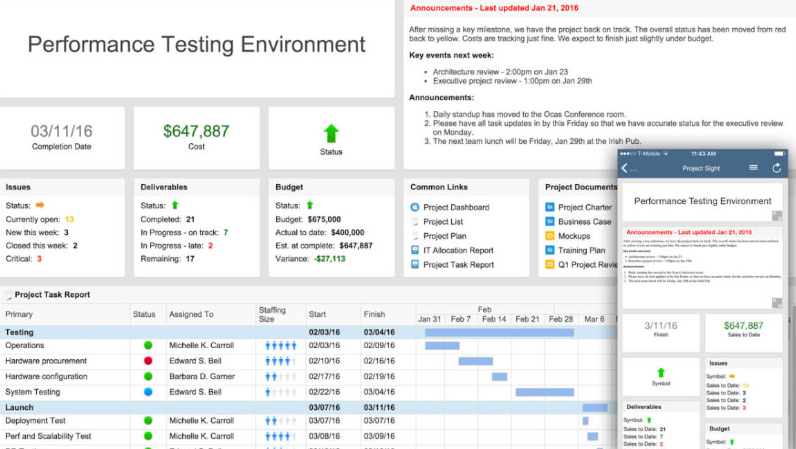Click the IT Allocation Report icon
Viewport: 796px width, 449px height.
pyautogui.click(x=415, y=251)
